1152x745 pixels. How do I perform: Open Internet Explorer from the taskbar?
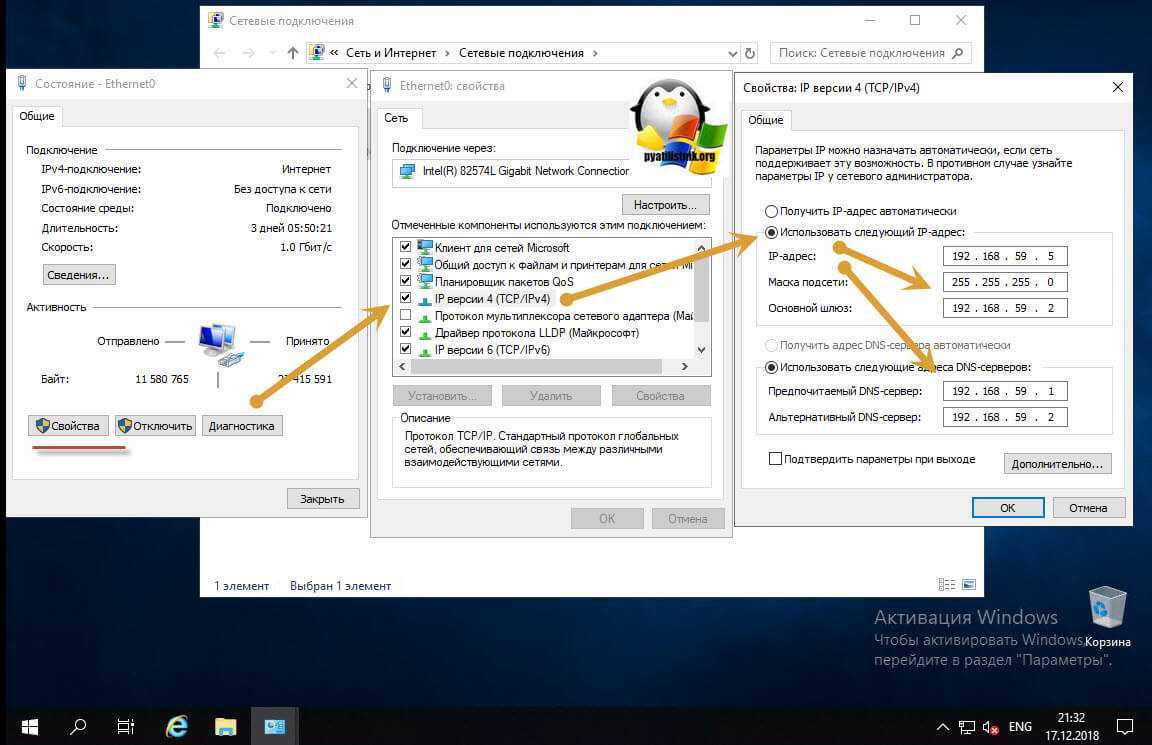[x=177, y=725]
